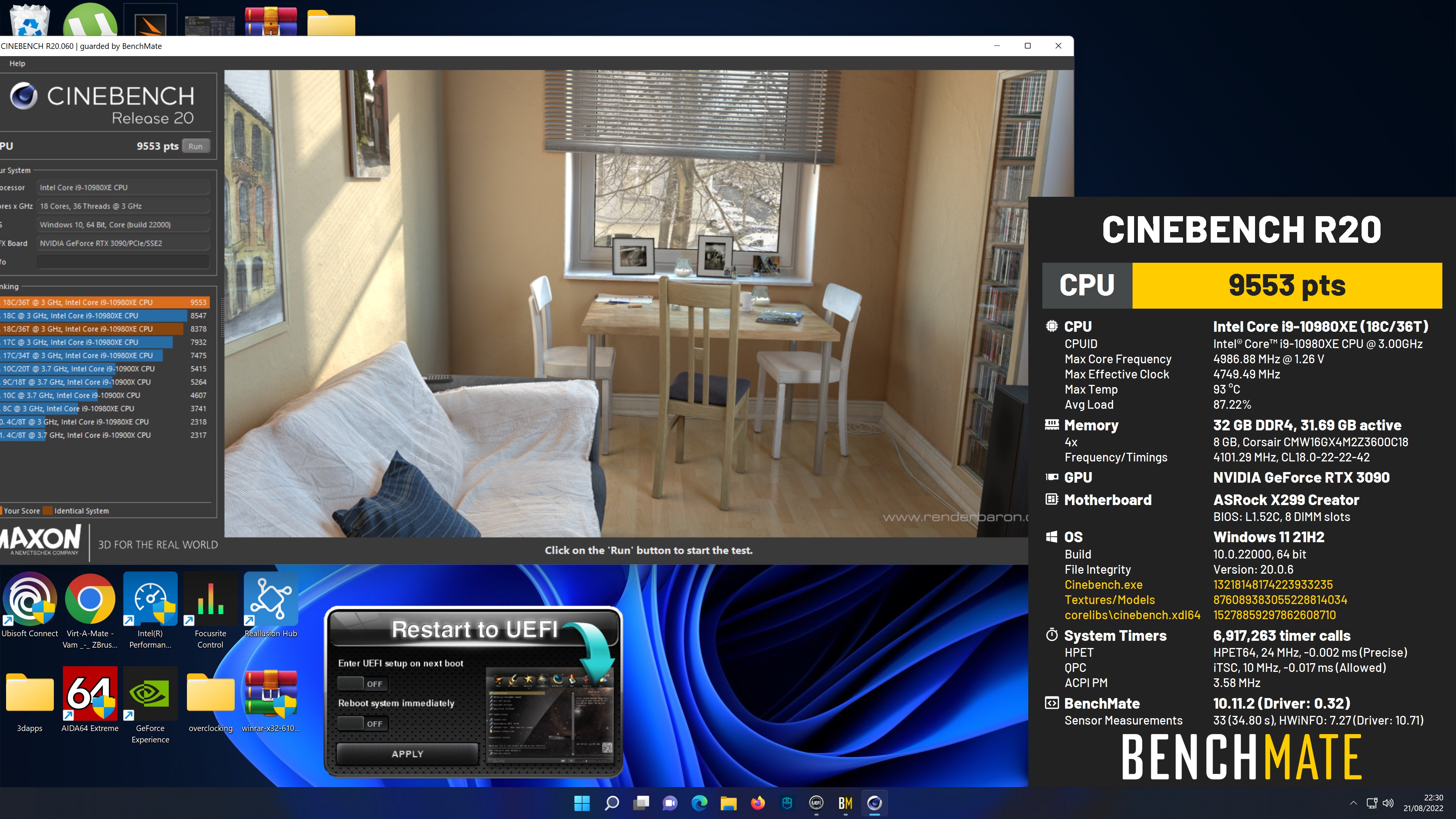Click APPLY in Restart to UEFI widget
This screenshot has width=1456, height=819.
coord(408,753)
